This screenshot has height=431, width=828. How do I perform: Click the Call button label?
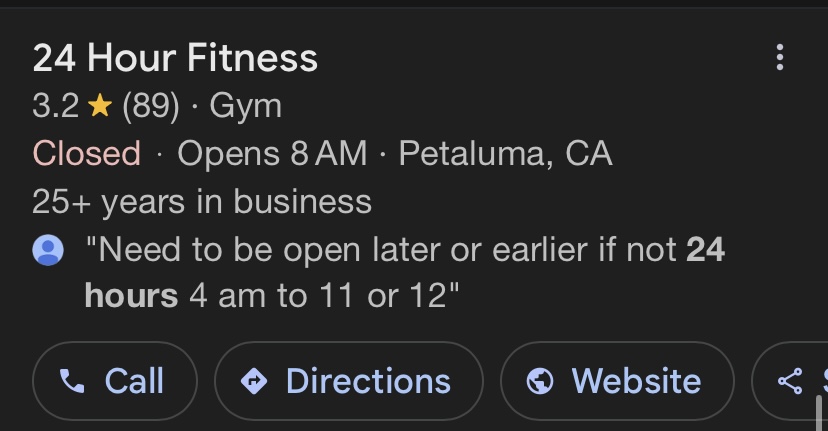click(x=134, y=381)
